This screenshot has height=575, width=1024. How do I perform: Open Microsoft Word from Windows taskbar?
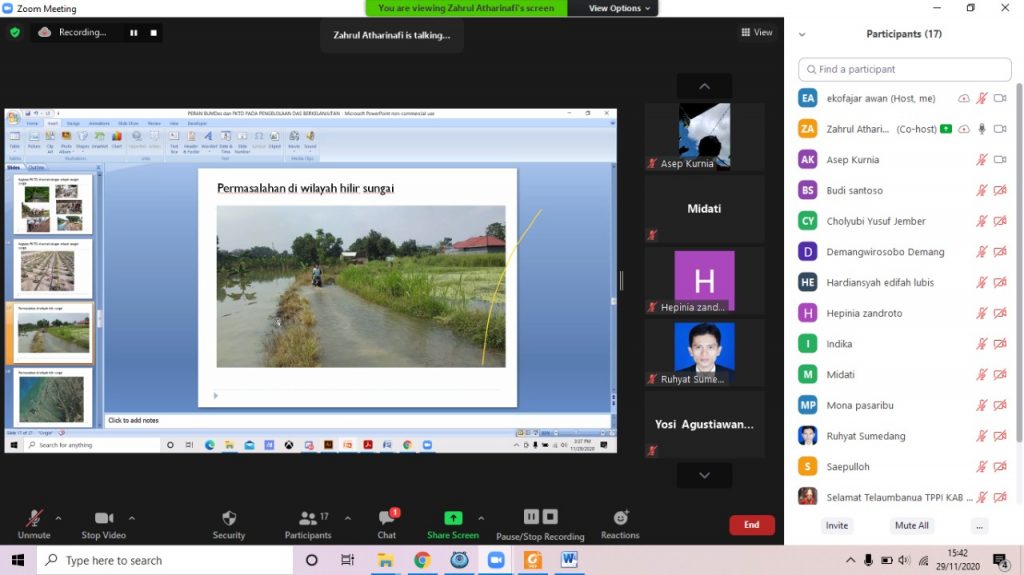point(569,560)
